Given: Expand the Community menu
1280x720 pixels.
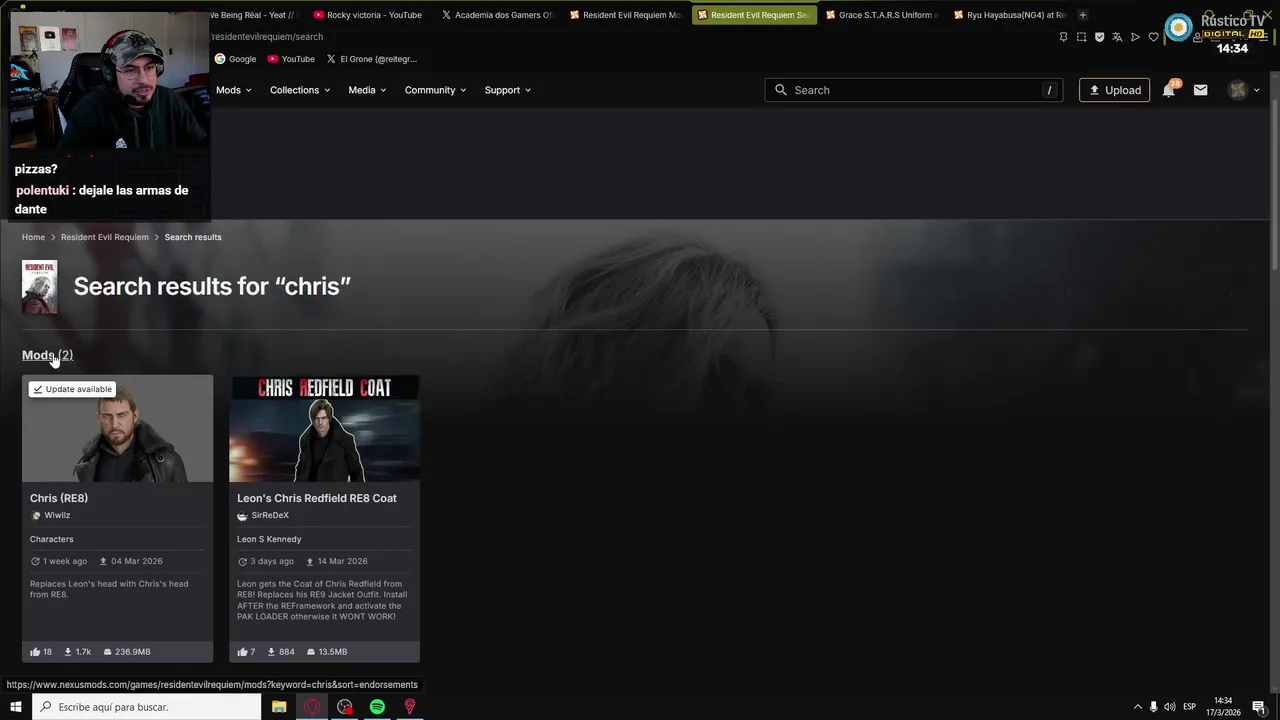Looking at the screenshot, I should click(x=435, y=90).
